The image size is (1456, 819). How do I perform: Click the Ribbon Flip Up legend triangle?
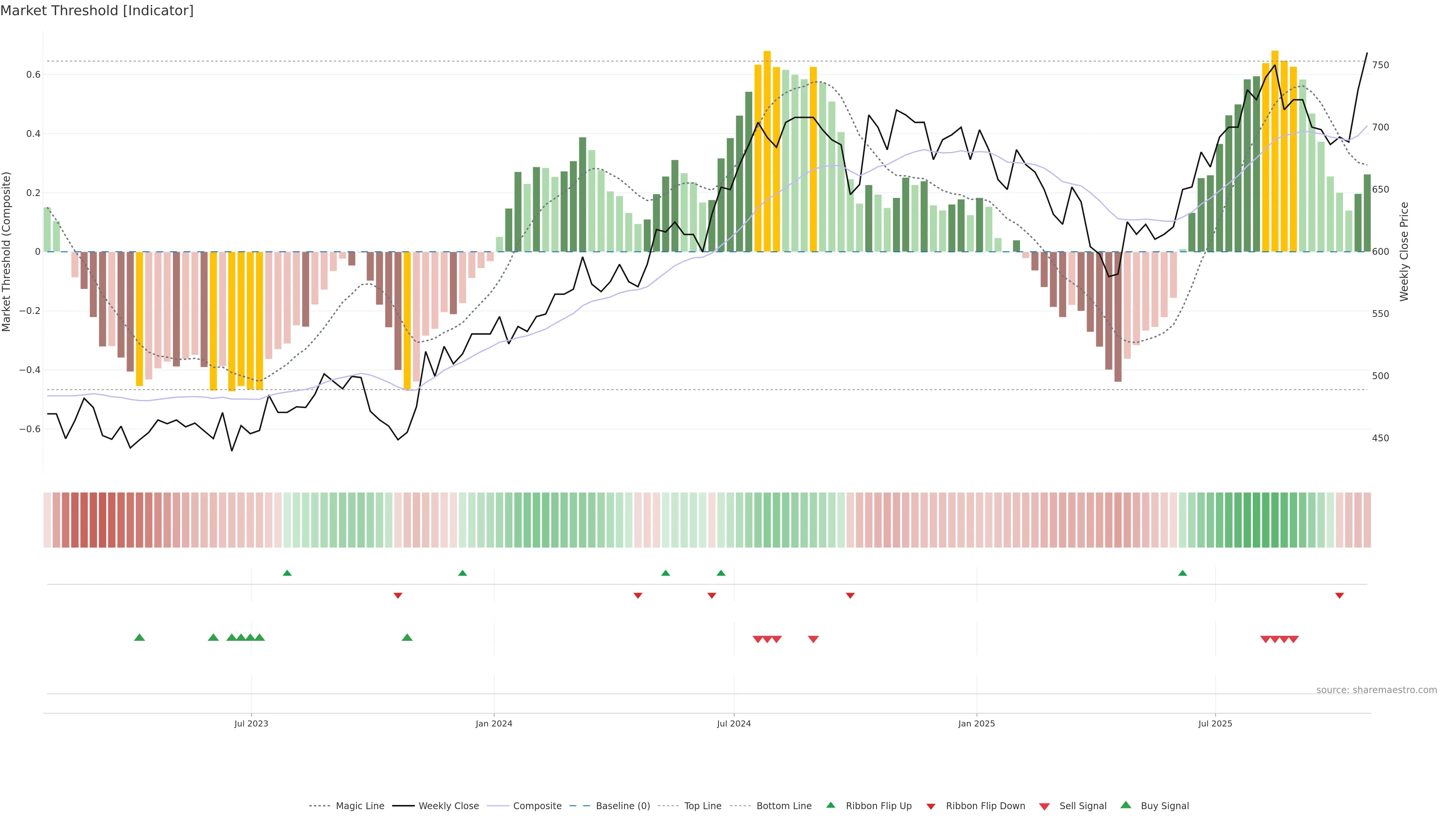tap(830, 805)
